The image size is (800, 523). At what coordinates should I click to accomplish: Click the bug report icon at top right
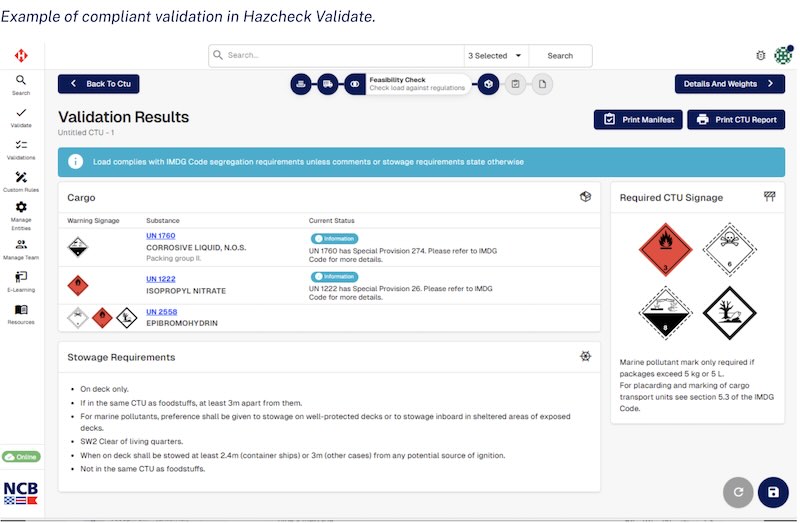pyautogui.click(x=760, y=56)
